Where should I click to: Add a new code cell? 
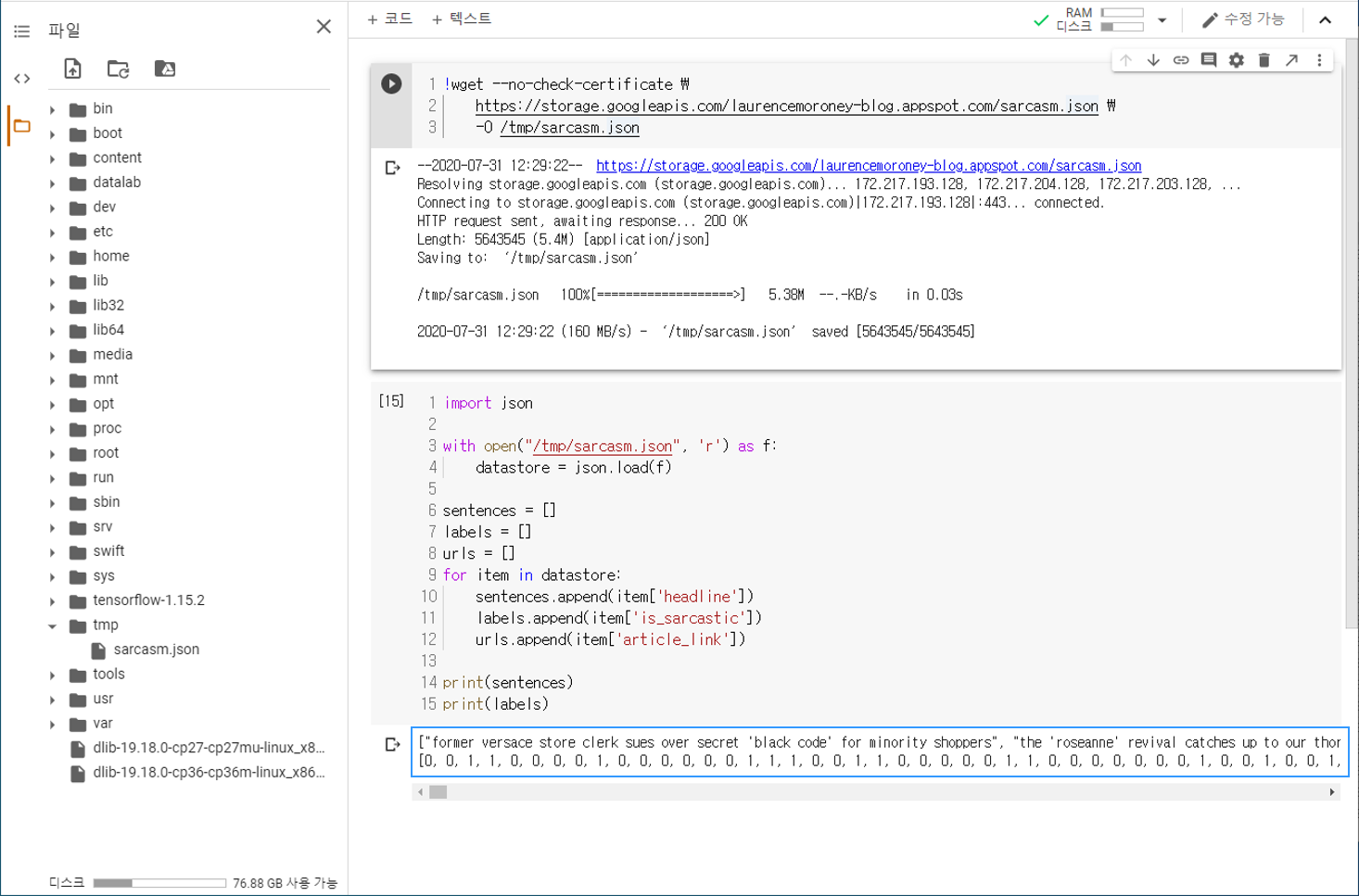(389, 19)
